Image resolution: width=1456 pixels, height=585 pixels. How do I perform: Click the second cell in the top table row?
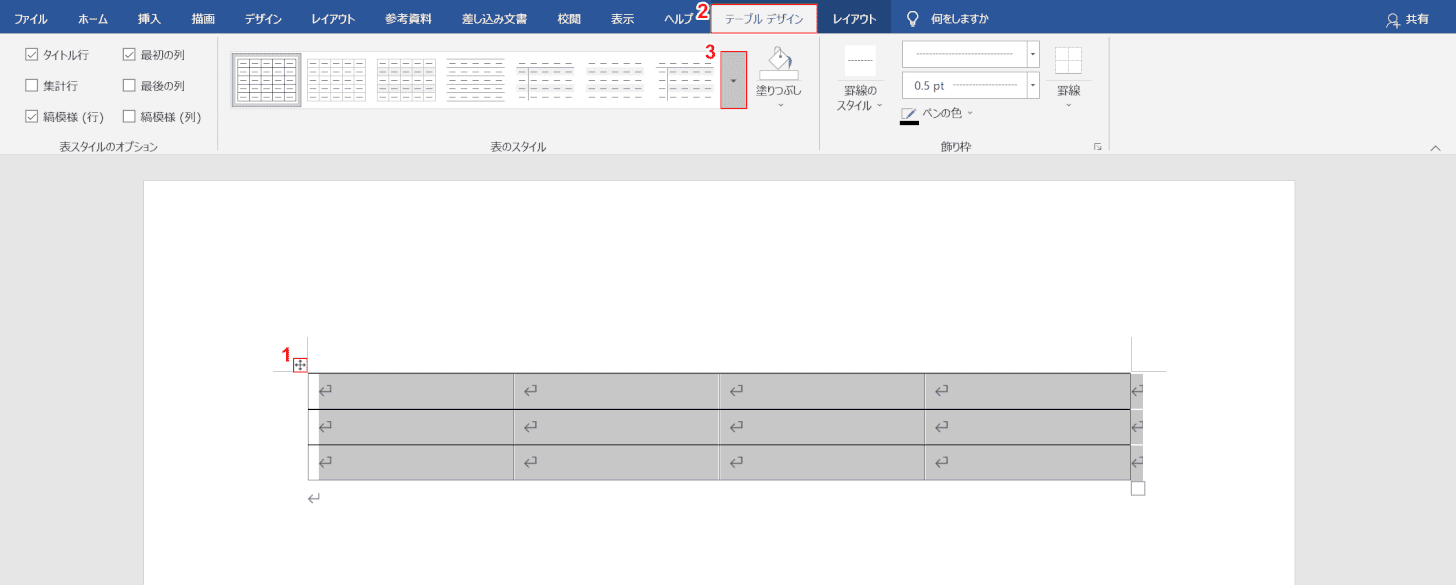point(616,391)
